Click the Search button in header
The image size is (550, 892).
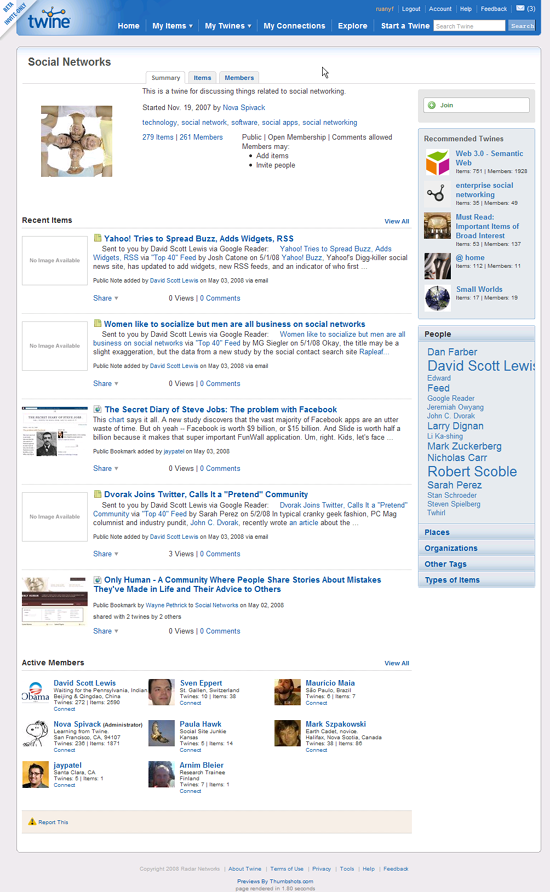[x=522, y=26]
